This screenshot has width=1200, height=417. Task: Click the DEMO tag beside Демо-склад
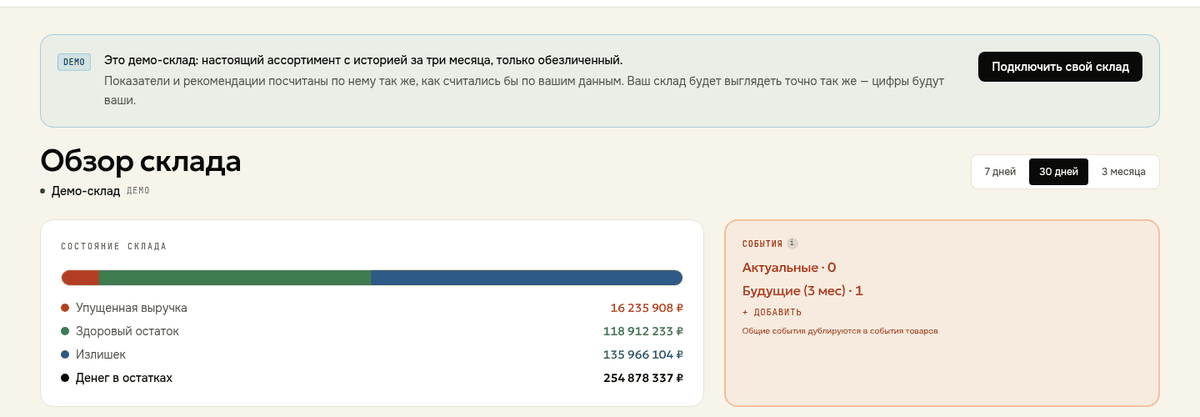tap(137, 190)
